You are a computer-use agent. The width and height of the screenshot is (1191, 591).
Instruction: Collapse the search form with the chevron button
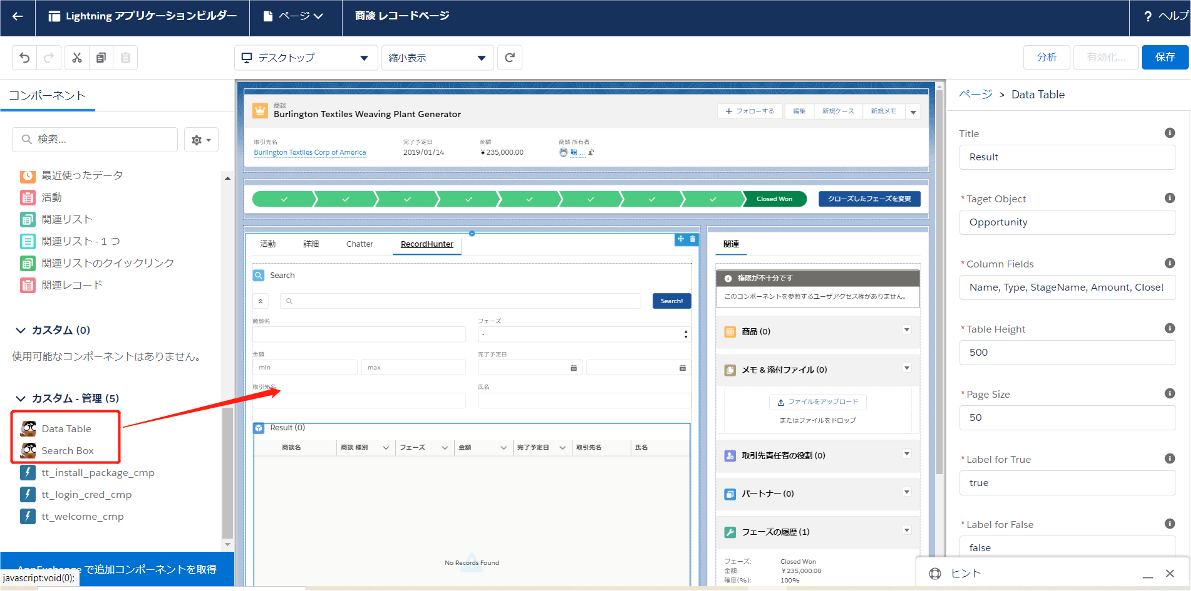tap(259, 301)
